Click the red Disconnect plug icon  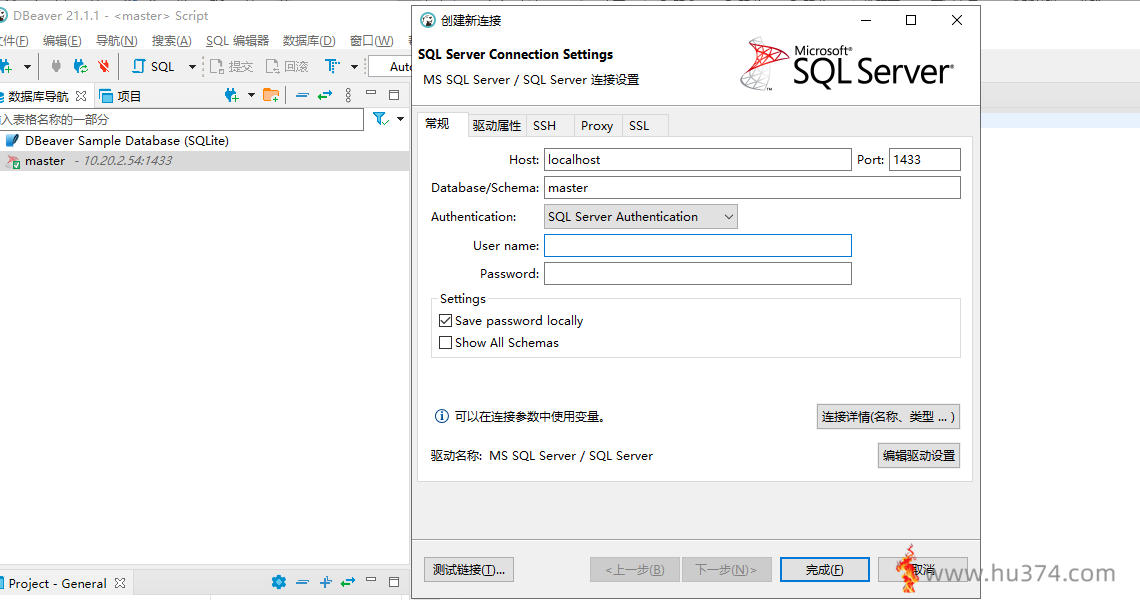point(104,66)
